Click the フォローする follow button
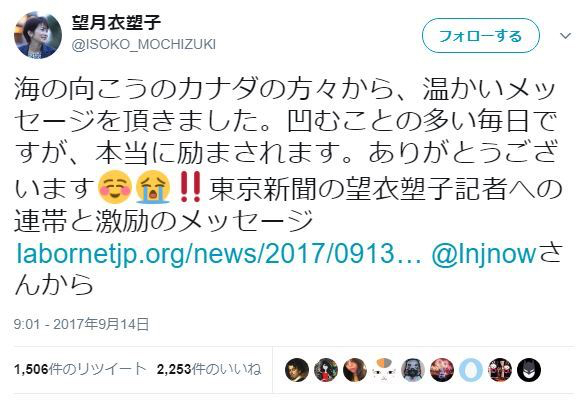This screenshot has width=582, height=402. pyautogui.click(x=481, y=36)
